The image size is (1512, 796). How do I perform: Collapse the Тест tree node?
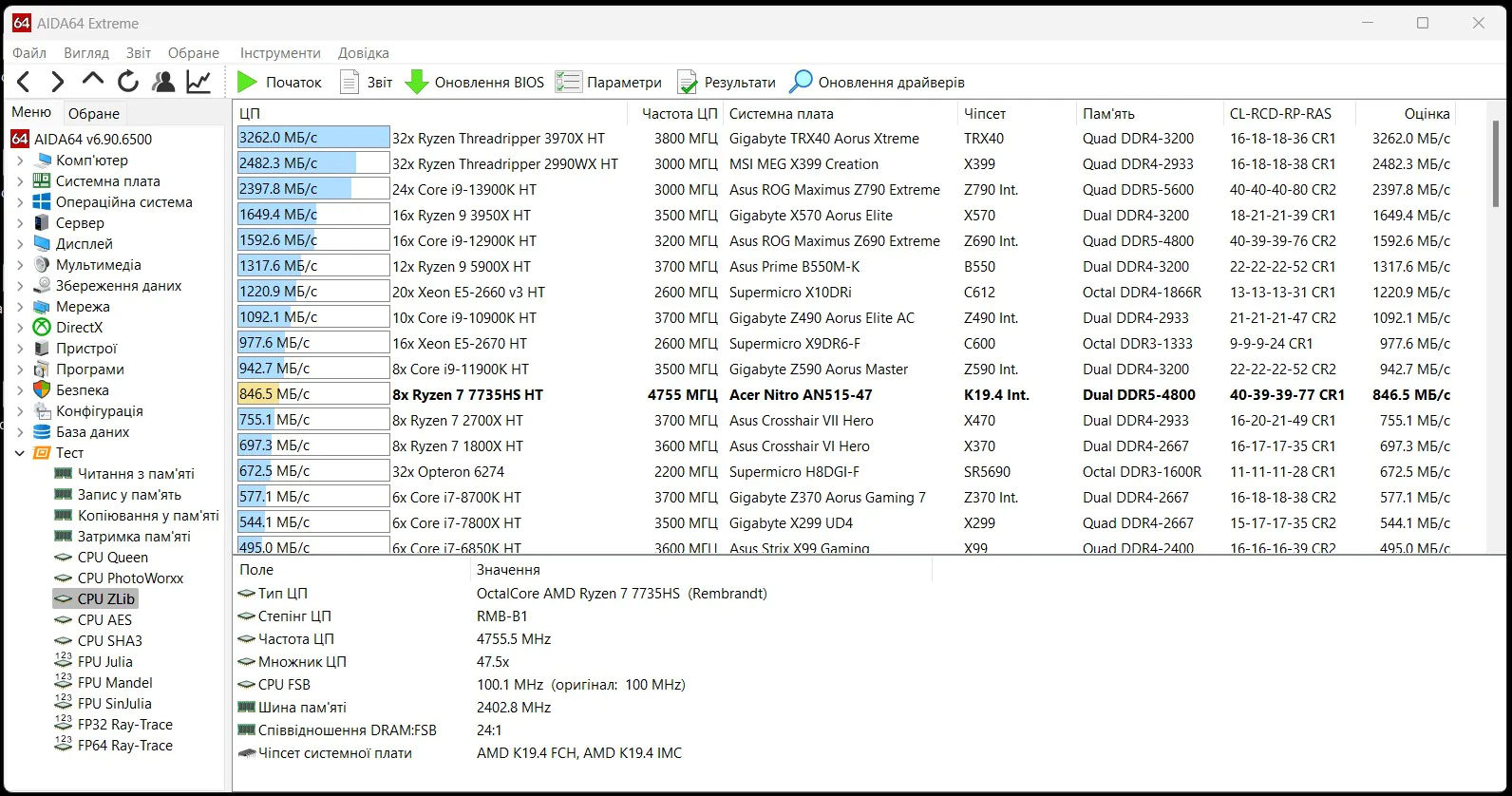(x=20, y=453)
